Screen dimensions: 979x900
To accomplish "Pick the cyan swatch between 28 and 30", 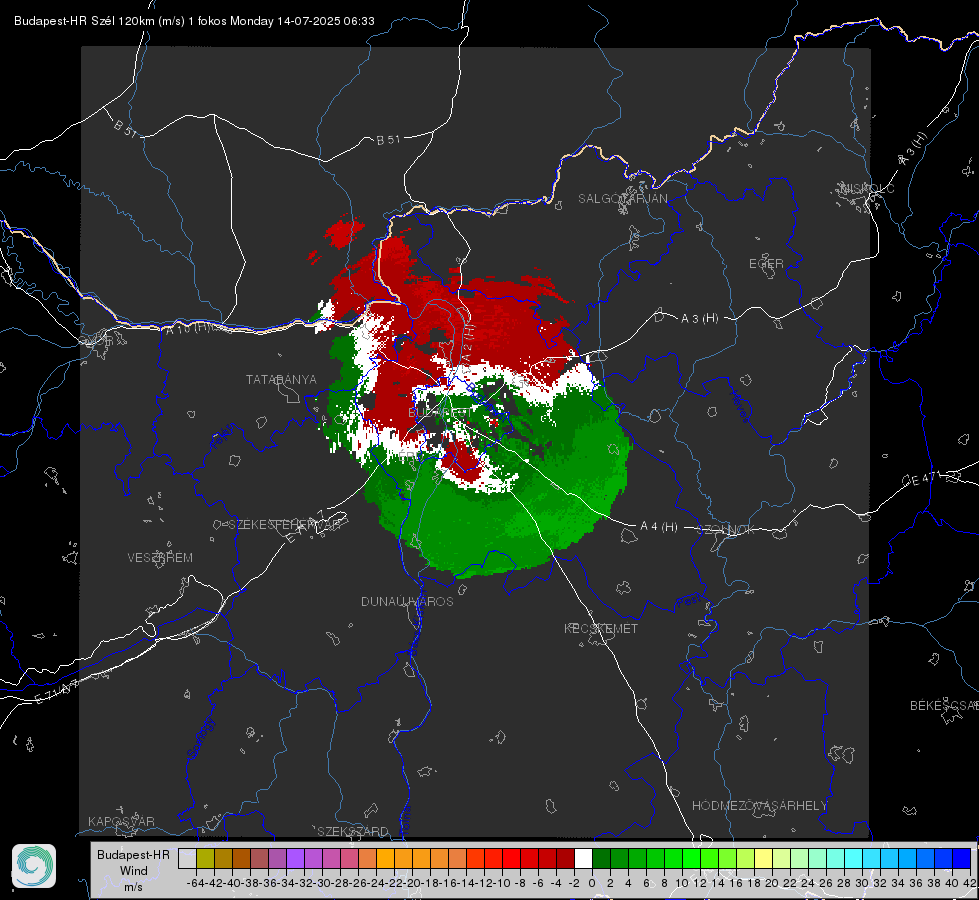I will point(854,859).
